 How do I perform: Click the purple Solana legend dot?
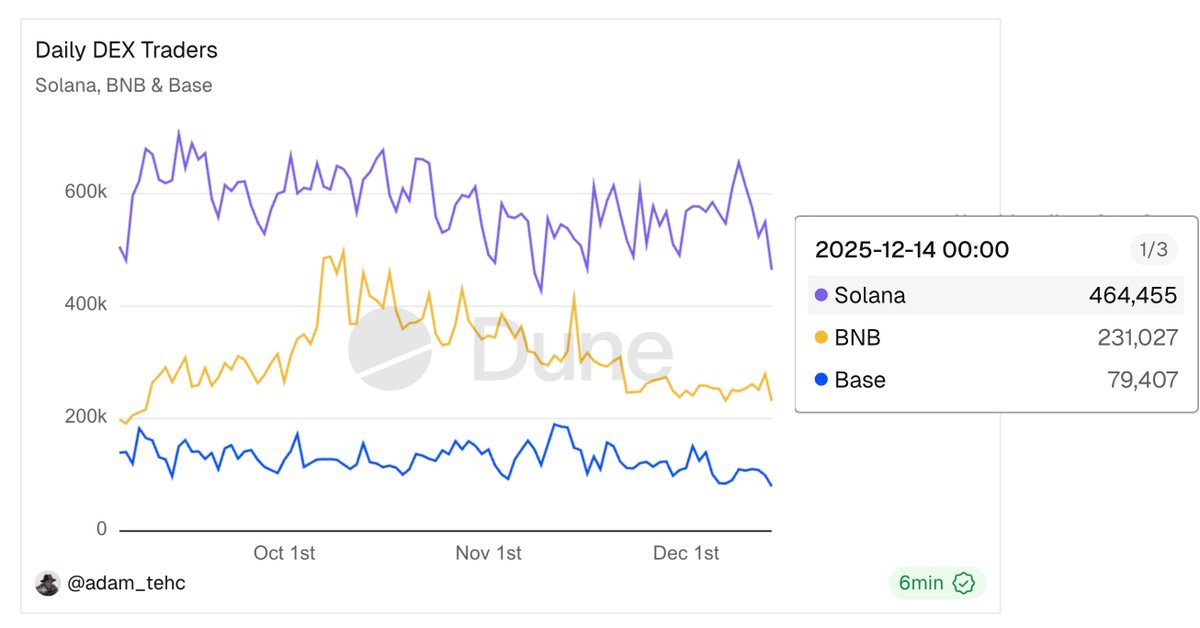822,295
